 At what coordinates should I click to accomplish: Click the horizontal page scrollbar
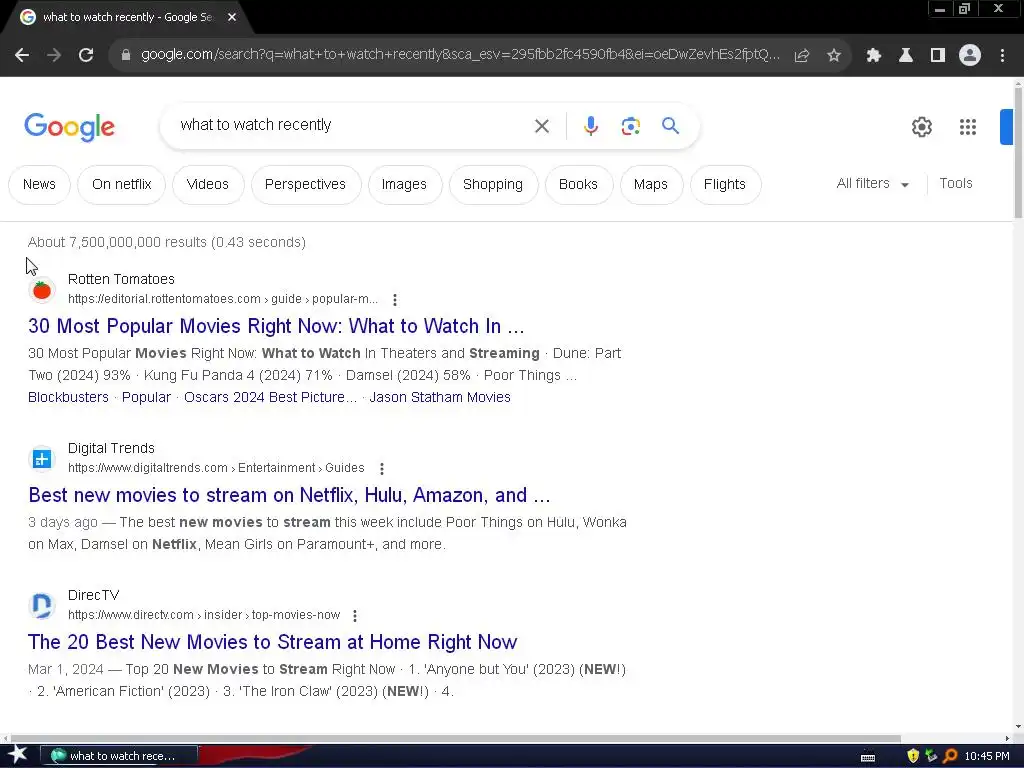454,739
